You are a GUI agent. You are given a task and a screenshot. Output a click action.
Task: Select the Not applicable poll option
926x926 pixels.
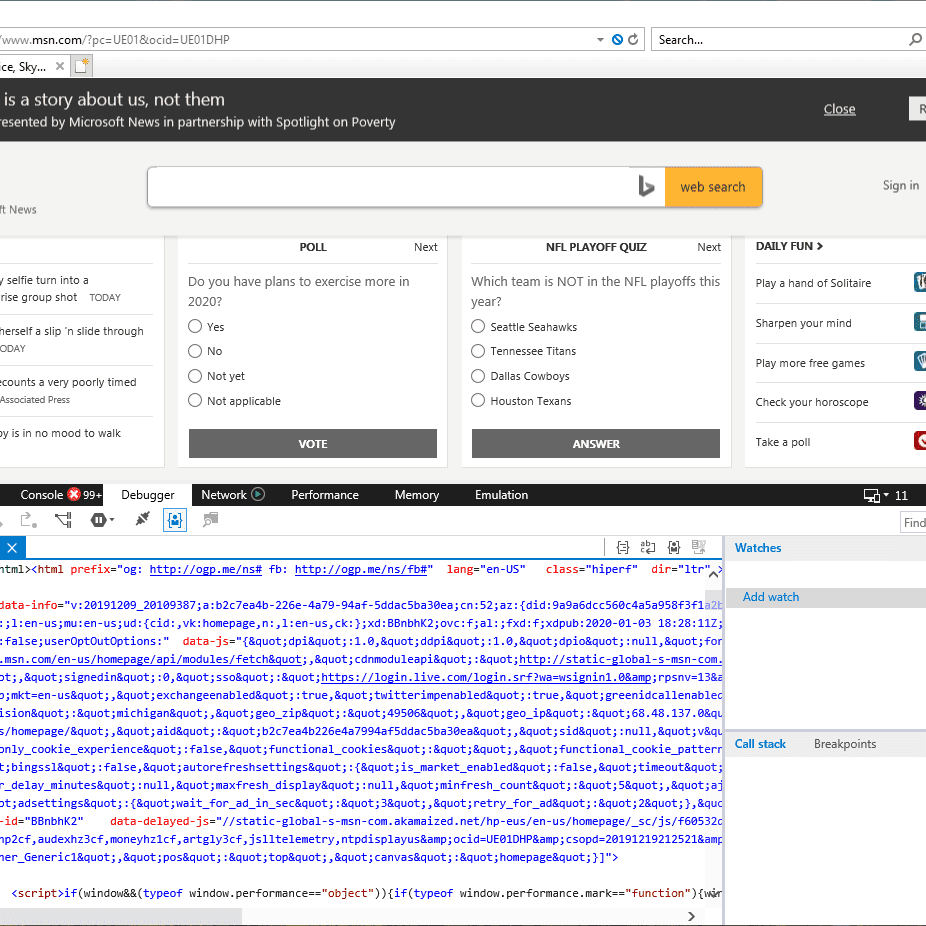tap(195, 400)
